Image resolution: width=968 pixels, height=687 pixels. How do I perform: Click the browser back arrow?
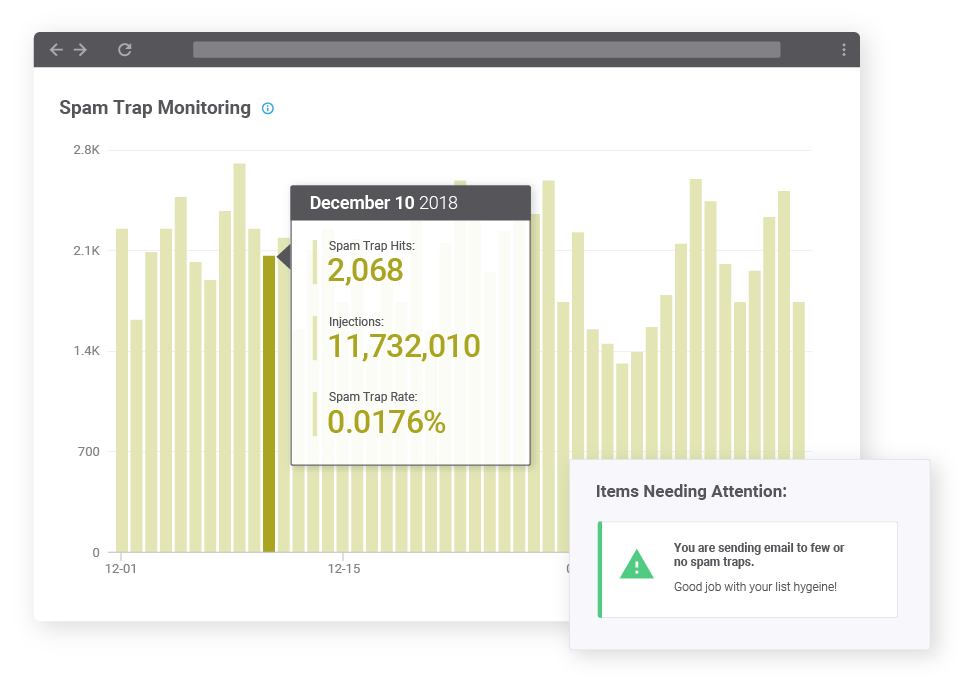(56, 50)
